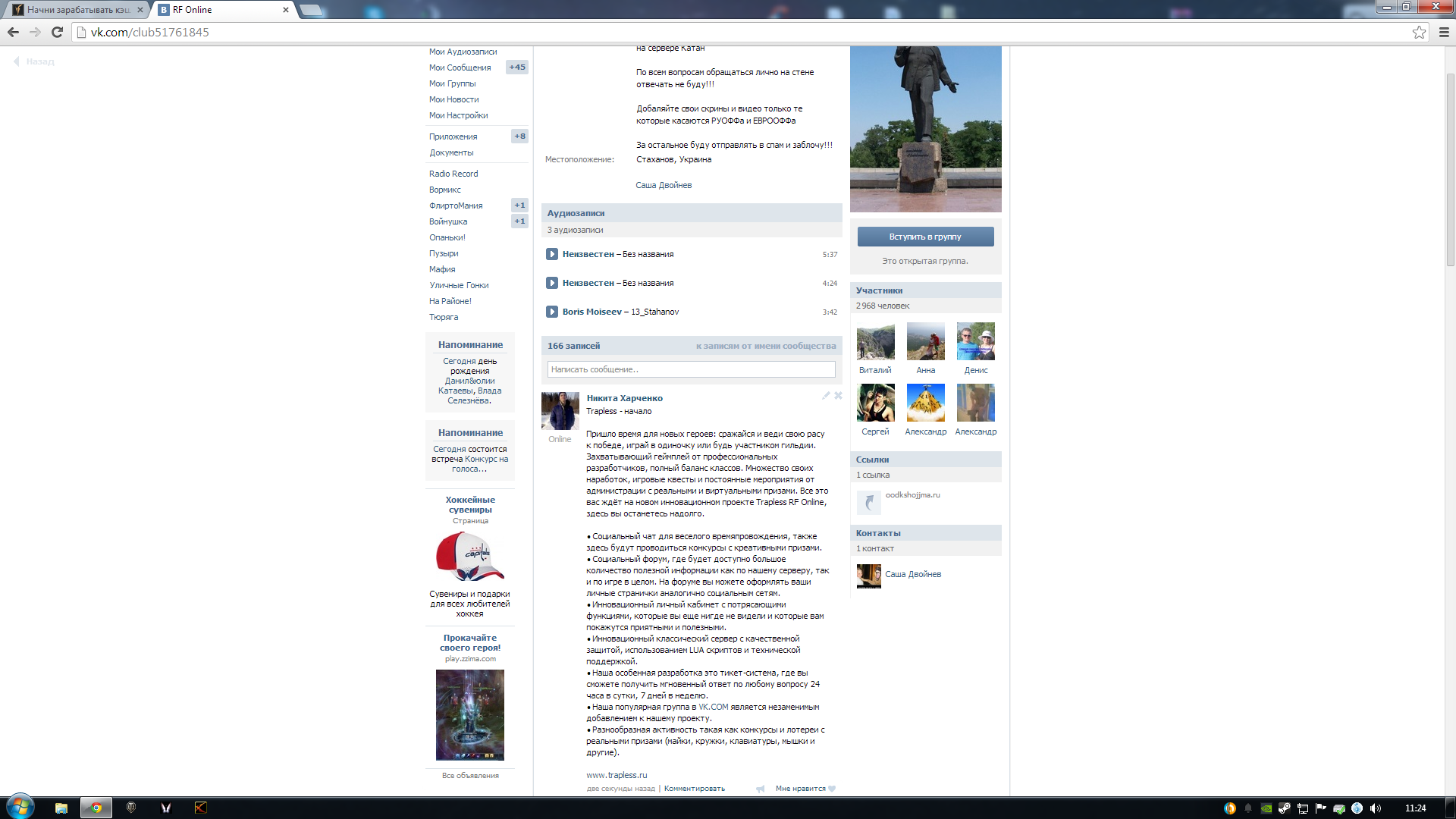Like the Trapless post
Screen dimensions: 1456x819
point(805,789)
